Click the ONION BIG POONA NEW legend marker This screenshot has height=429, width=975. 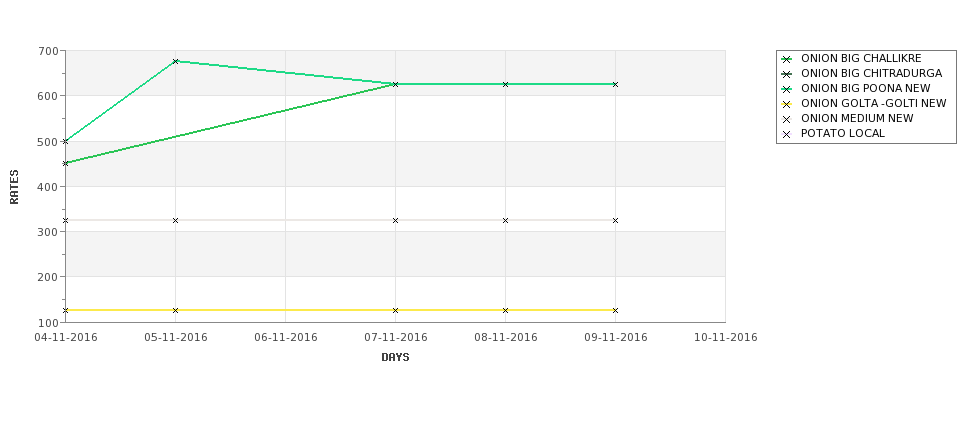[x=787, y=89]
